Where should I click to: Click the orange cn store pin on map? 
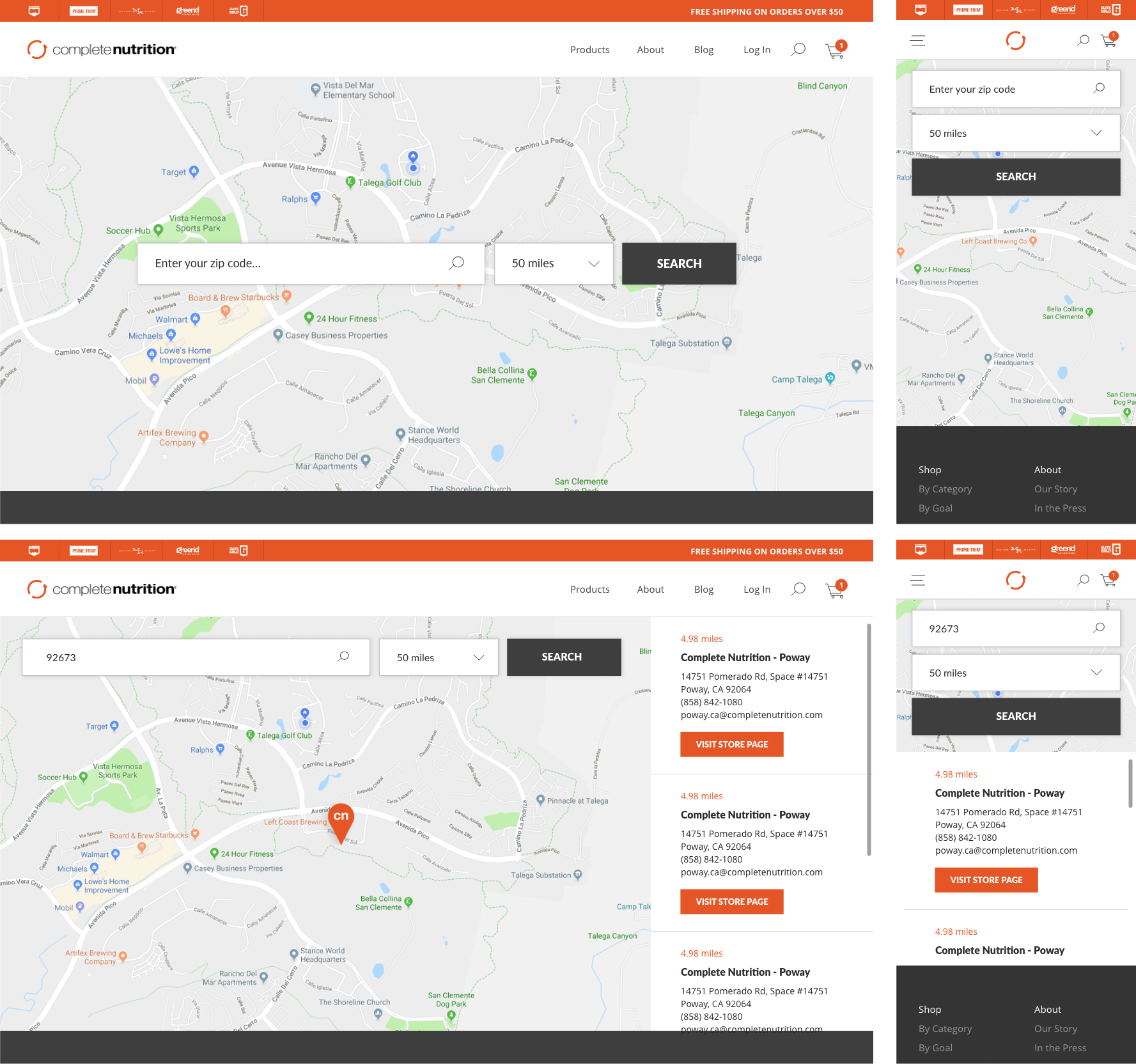tap(341, 820)
